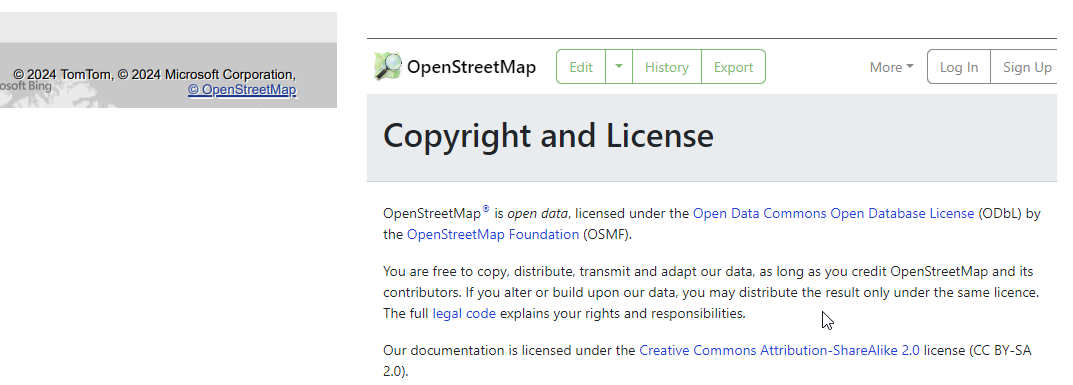Image resolution: width=1073 pixels, height=385 pixels.
Task: Click the OpenStreetMap magnifier logo icon
Action: 388,66
